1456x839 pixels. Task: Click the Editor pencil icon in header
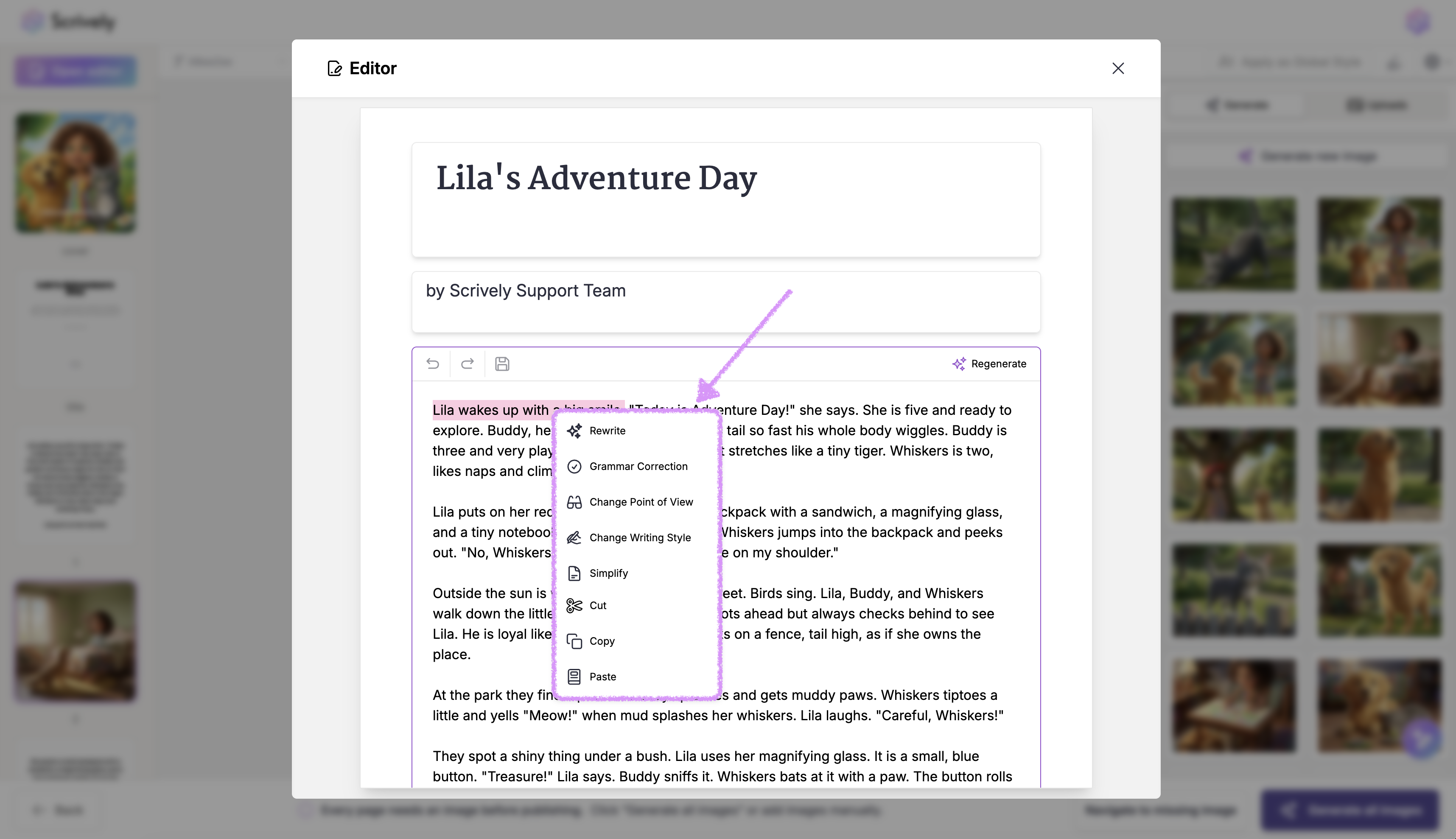pos(335,69)
